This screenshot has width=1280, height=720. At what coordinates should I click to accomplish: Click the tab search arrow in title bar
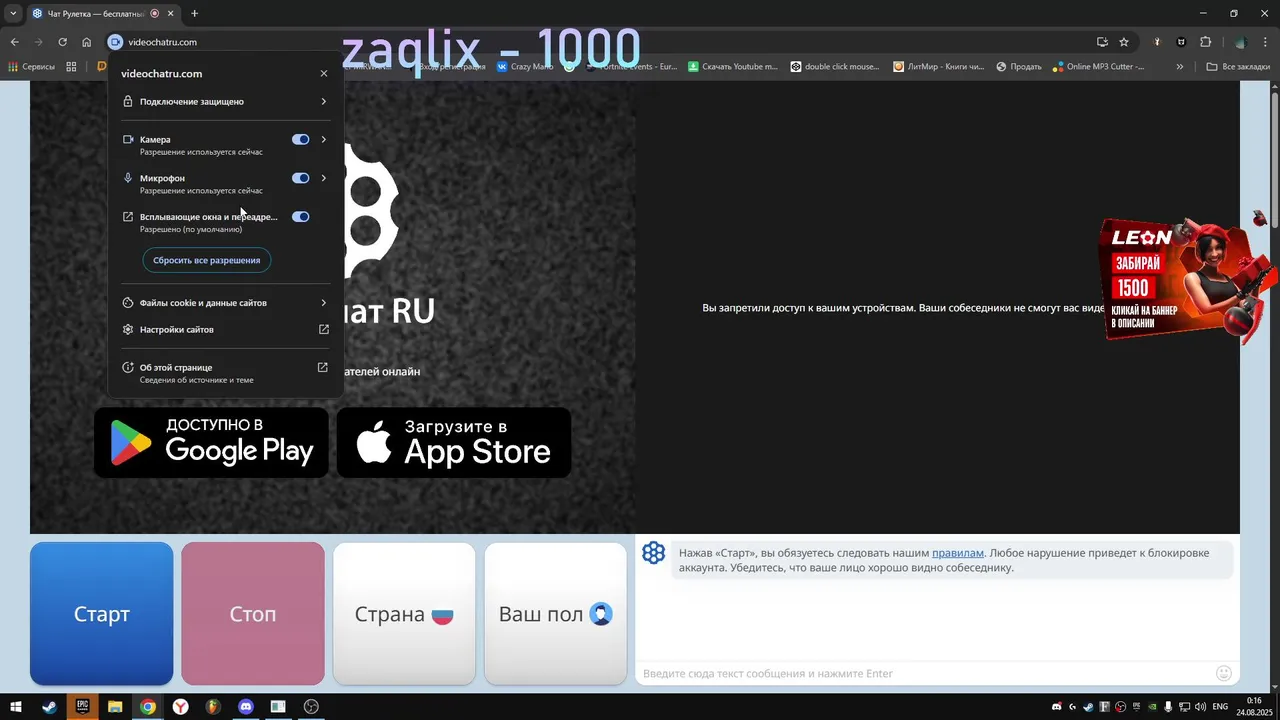[13, 13]
